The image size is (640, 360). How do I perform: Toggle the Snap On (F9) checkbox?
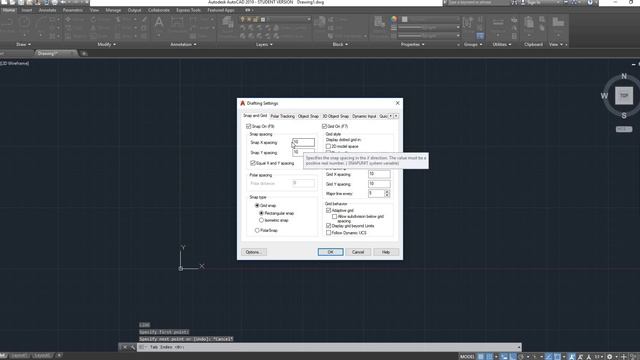pos(249,127)
